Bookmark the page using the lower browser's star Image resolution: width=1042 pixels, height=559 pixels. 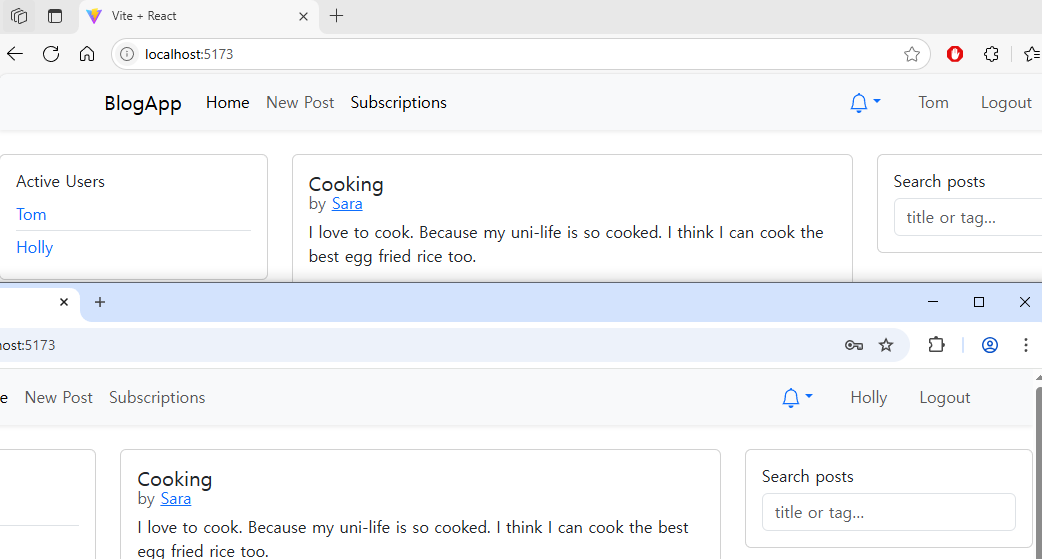[x=886, y=345]
